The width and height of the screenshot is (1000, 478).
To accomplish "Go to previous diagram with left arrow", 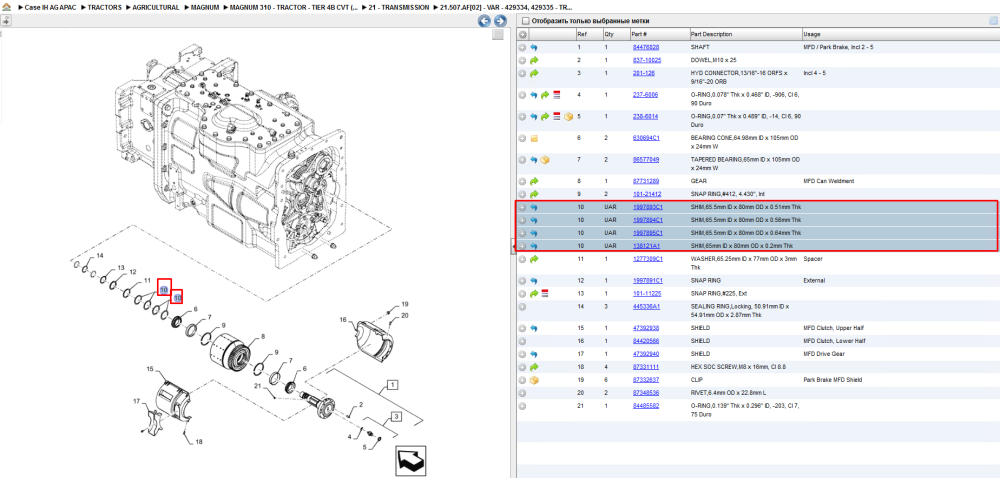I will click(485, 21).
